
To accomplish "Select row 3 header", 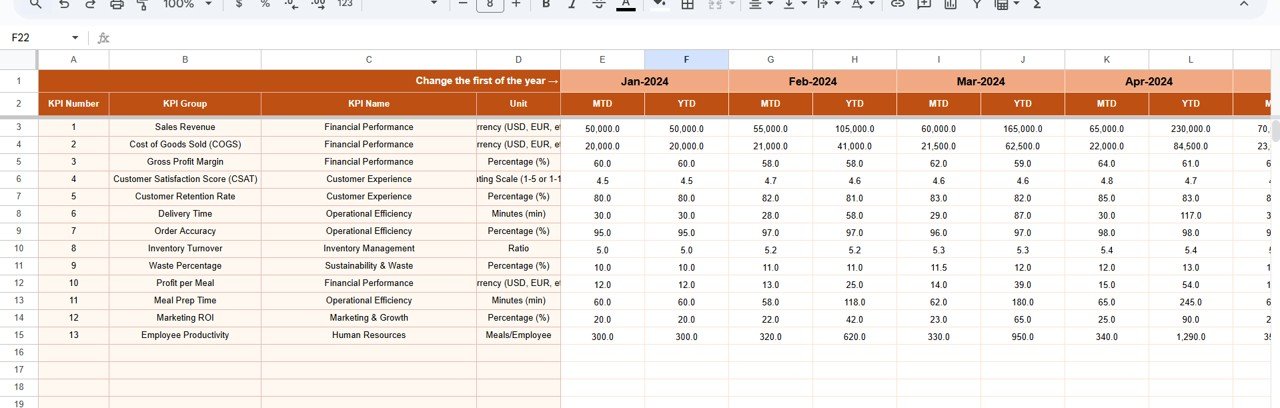I will [x=19, y=127].
